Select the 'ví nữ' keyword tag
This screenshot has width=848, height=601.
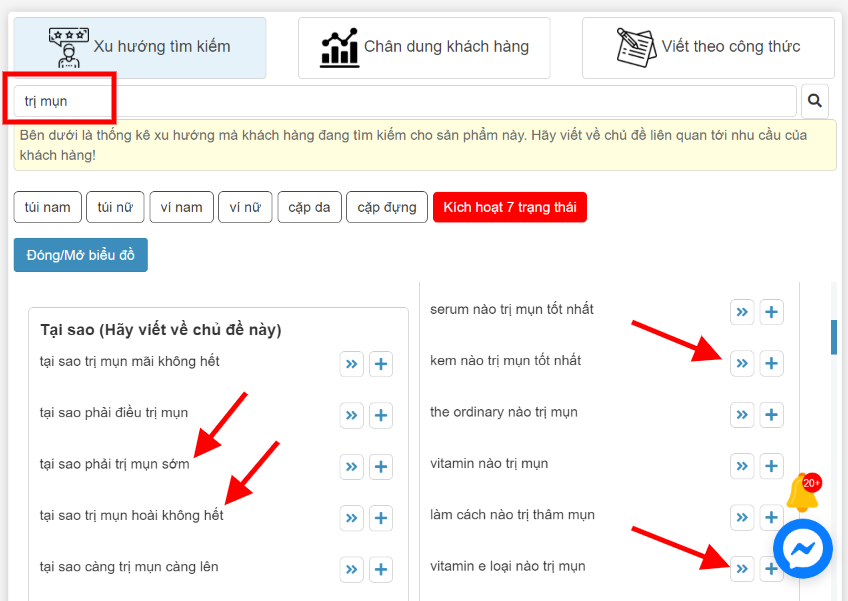tap(245, 207)
